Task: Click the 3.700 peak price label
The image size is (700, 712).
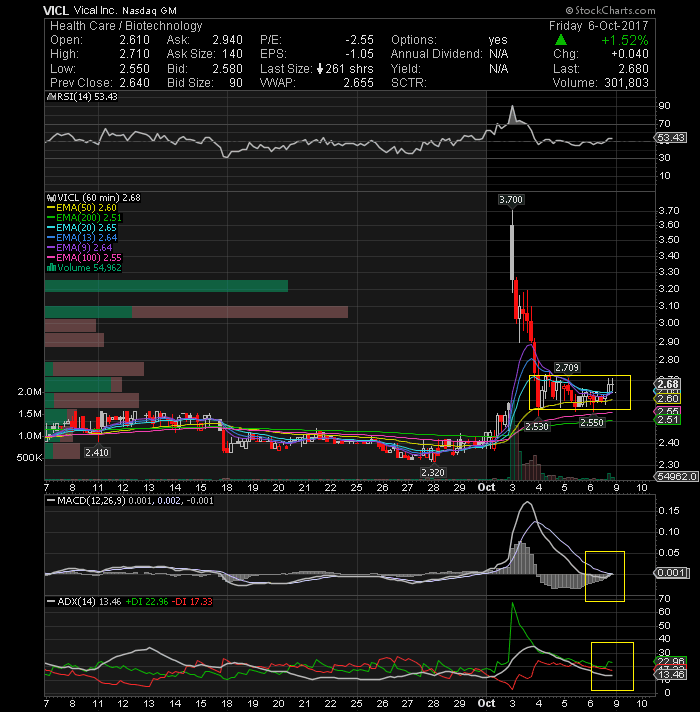Action: pyautogui.click(x=511, y=200)
